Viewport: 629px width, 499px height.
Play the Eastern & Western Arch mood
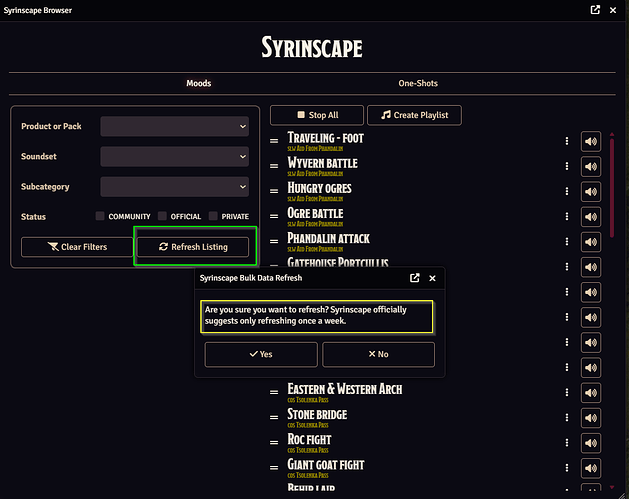point(591,393)
